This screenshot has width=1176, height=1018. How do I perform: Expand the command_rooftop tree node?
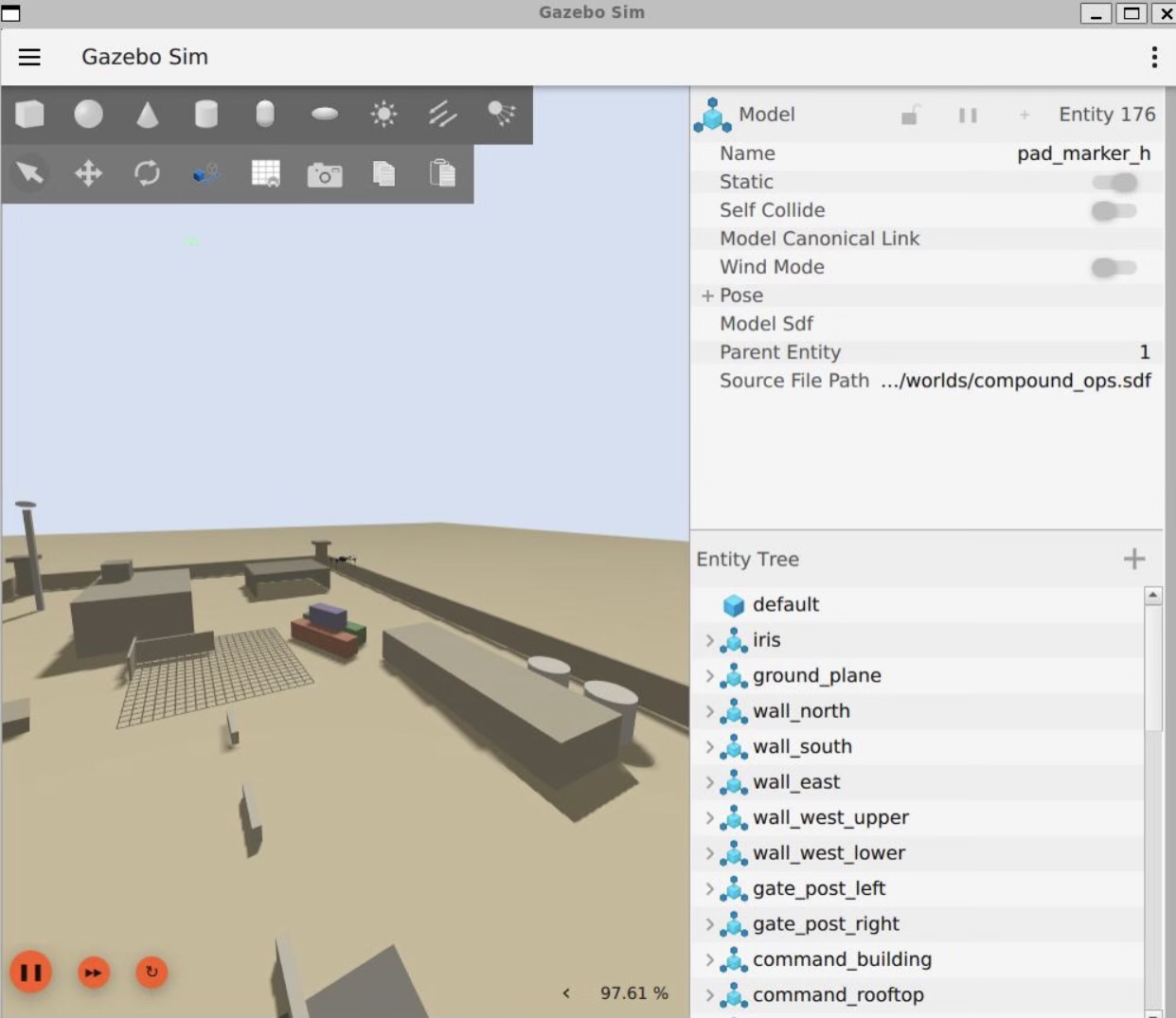[x=709, y=995]
